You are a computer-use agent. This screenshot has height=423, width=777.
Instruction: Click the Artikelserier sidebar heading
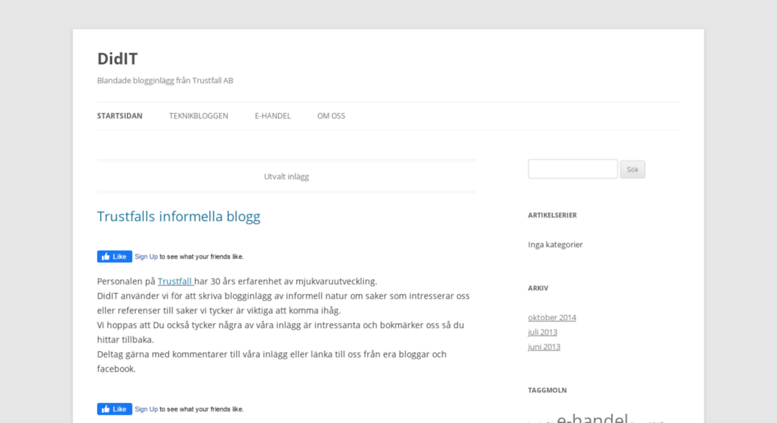[x=552, y=215]
